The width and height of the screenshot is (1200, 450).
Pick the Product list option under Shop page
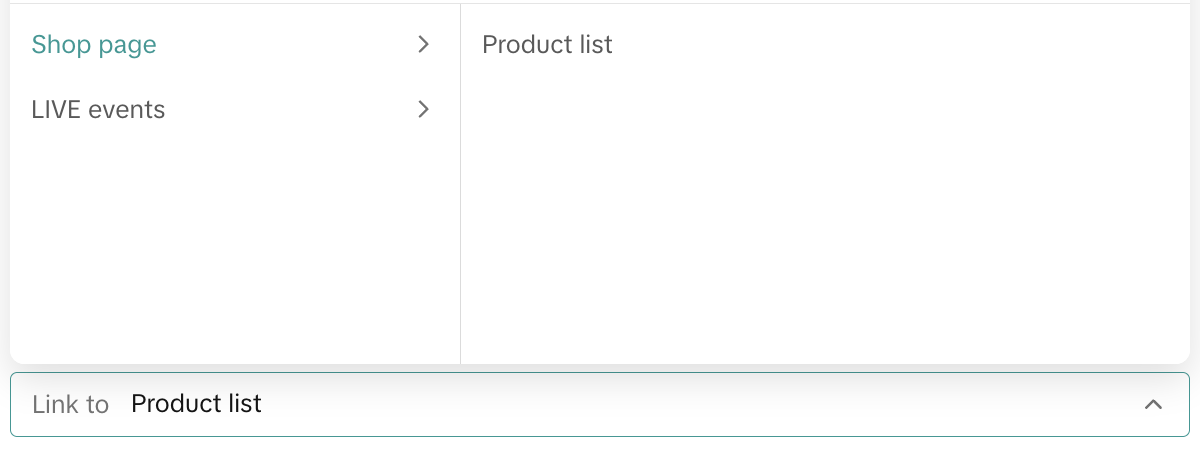[x=547, y=45]
